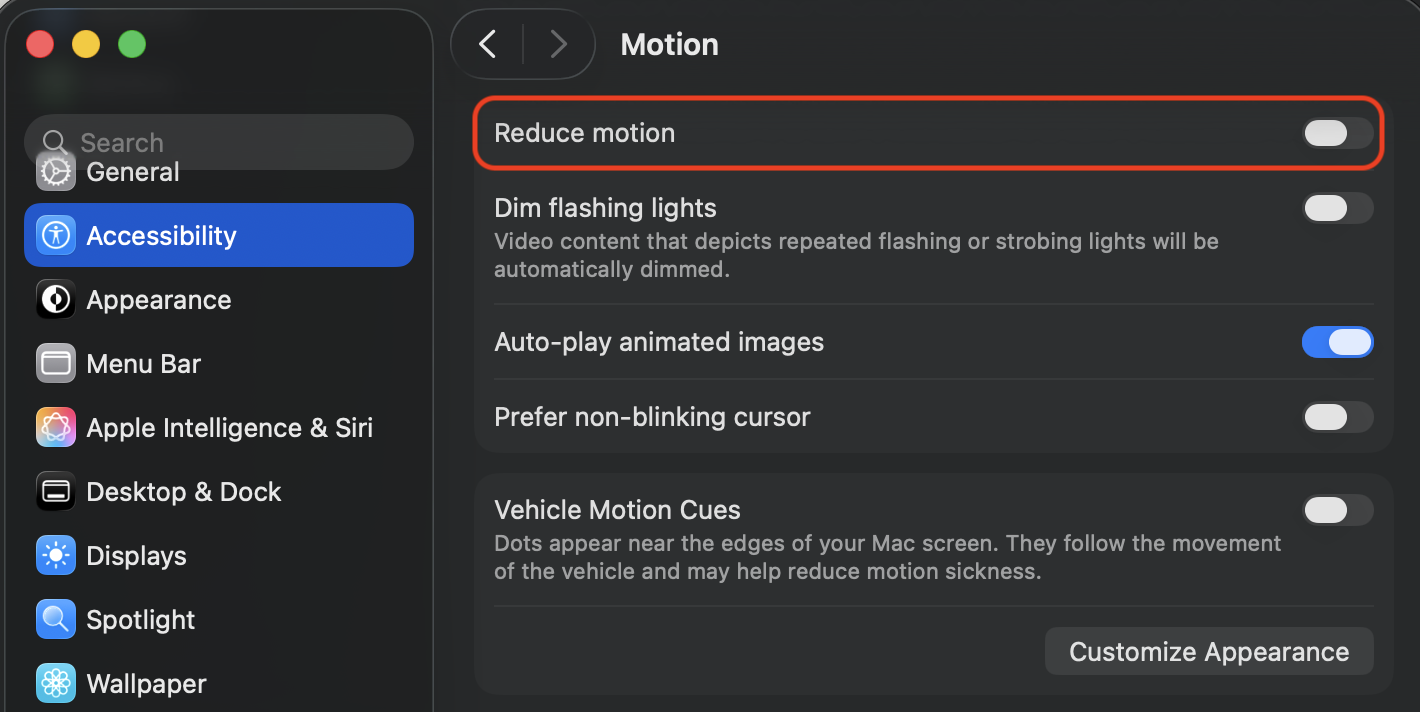Toggle Prefer non-blinking cursor on

[1337, 417]
